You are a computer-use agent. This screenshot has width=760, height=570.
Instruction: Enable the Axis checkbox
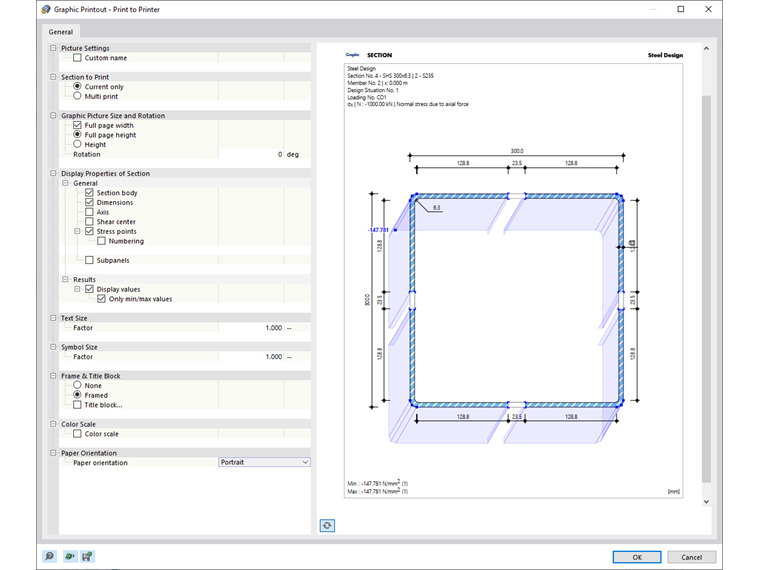click(x=89, y=212)
